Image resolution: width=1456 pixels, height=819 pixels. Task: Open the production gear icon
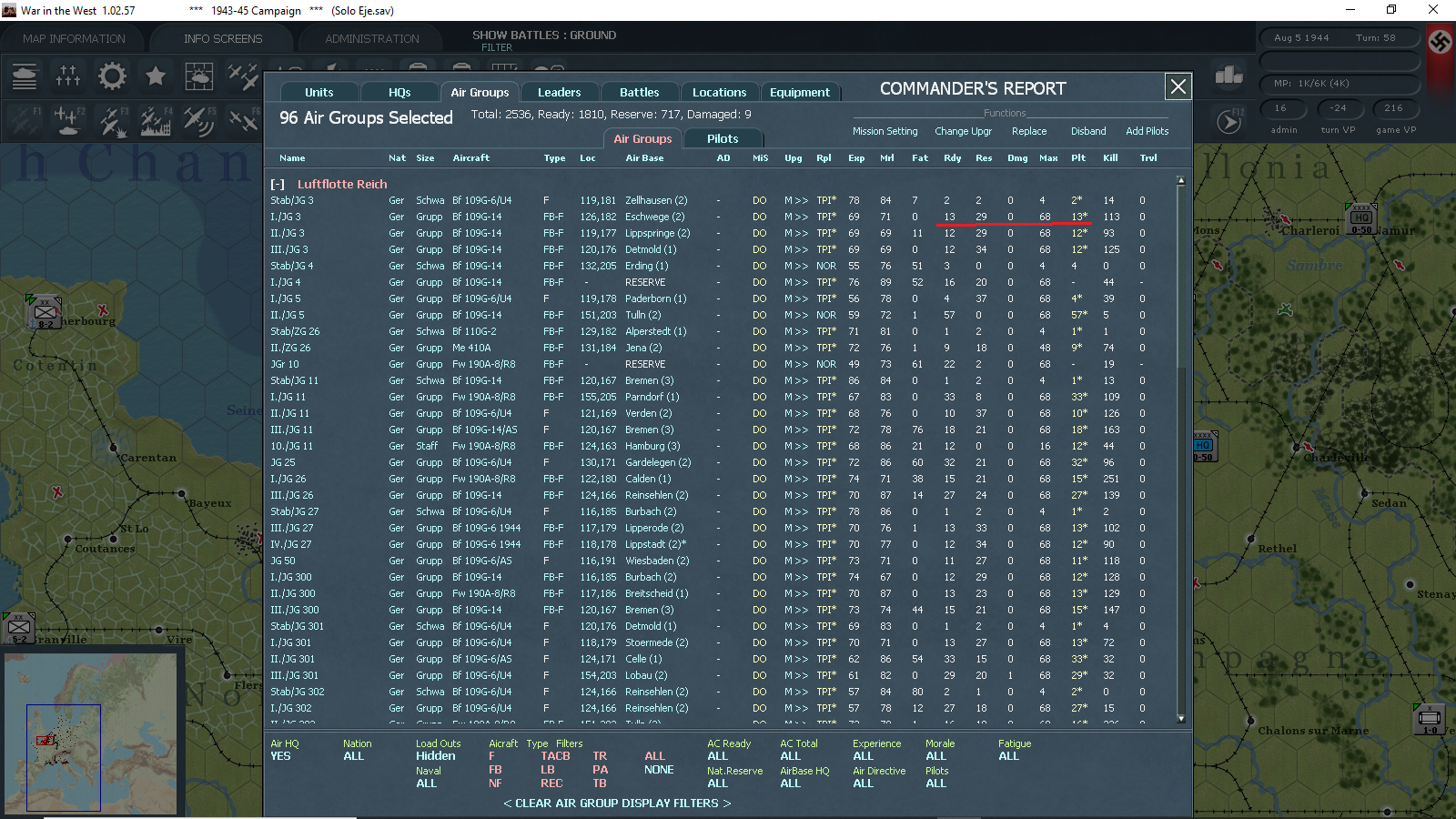pos(112,76)
